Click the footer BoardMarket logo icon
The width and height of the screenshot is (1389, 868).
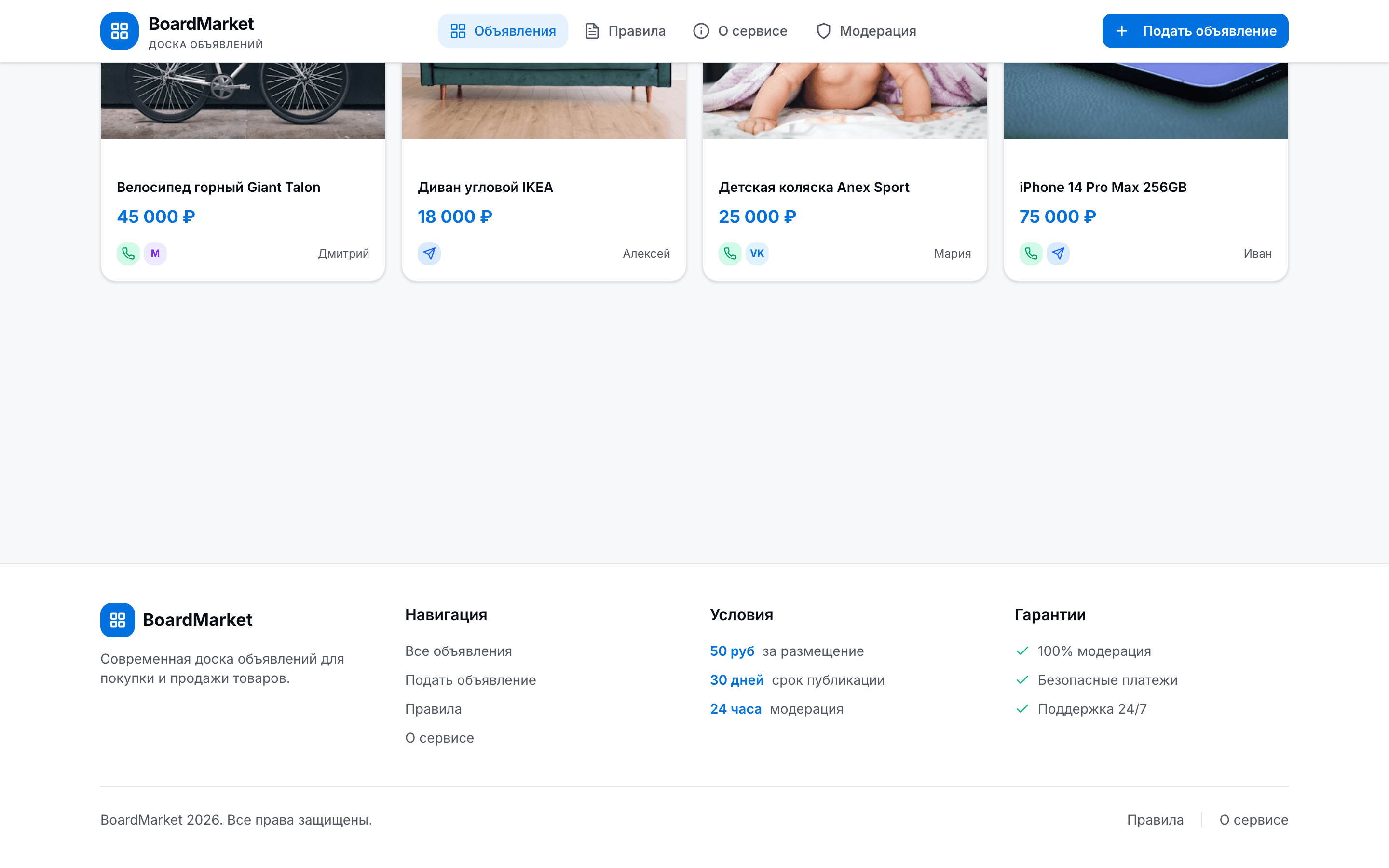pyautogui.click(x=118, y=620)
